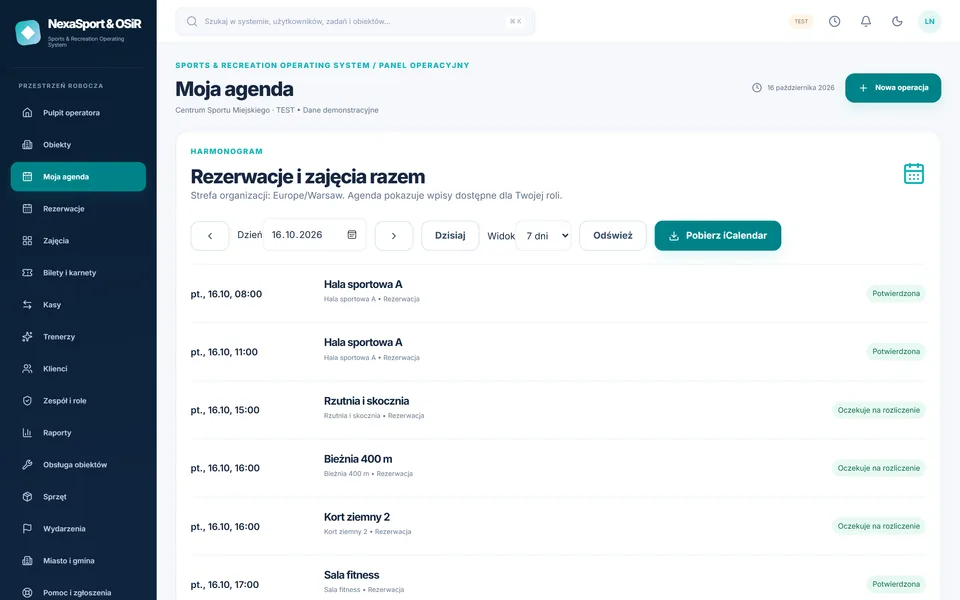This screenshot has height=600, width=960.
Task: Click the NexaSport & OSiR logo icon
Action: pyautogui.click(x=28, y=32)
